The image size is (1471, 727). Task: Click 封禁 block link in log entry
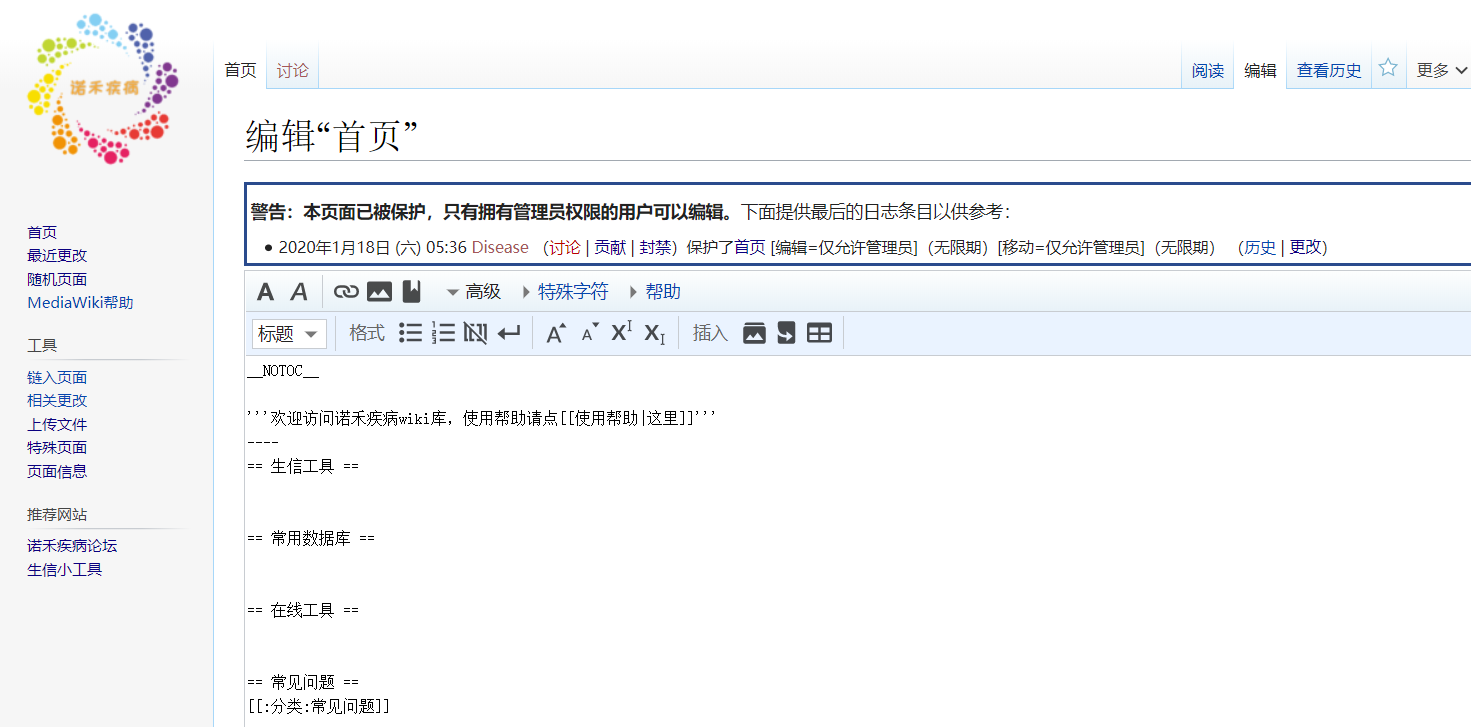655,247
